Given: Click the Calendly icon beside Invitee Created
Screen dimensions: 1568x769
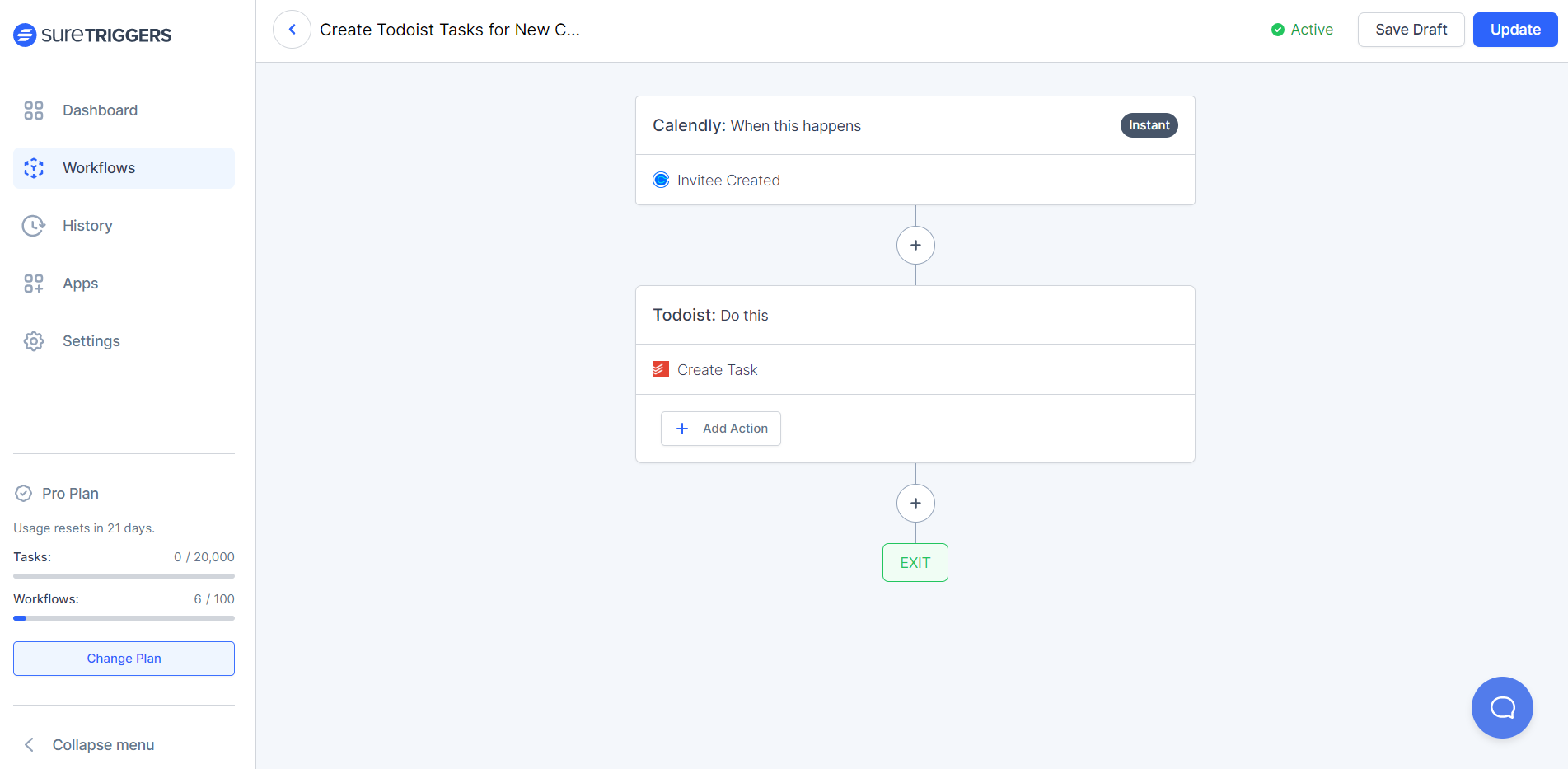Looking at the screenshot, I should tap(660, 179).
